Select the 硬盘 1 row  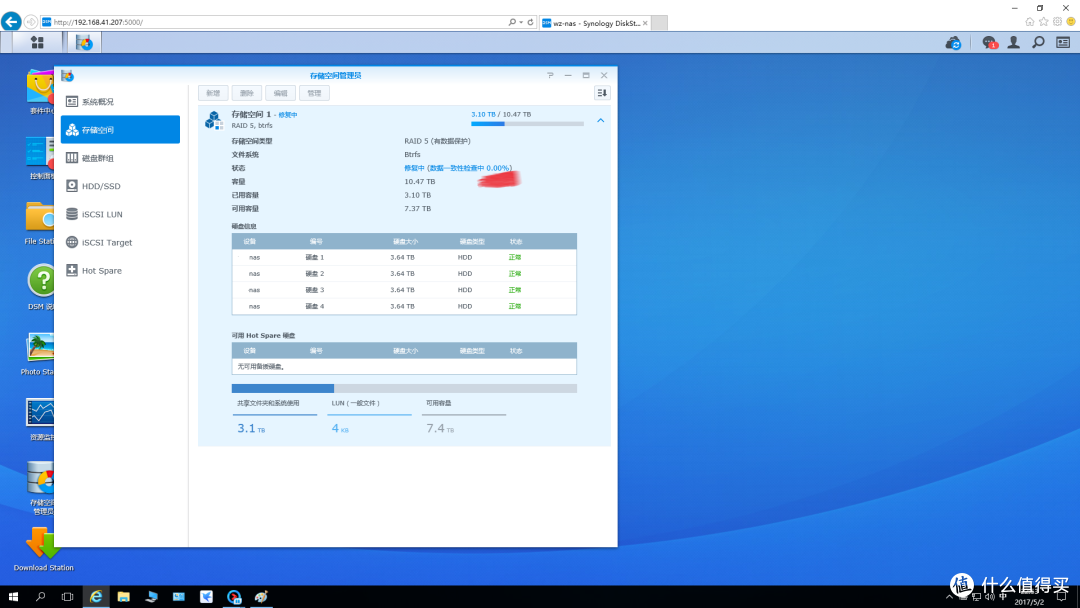404,258
